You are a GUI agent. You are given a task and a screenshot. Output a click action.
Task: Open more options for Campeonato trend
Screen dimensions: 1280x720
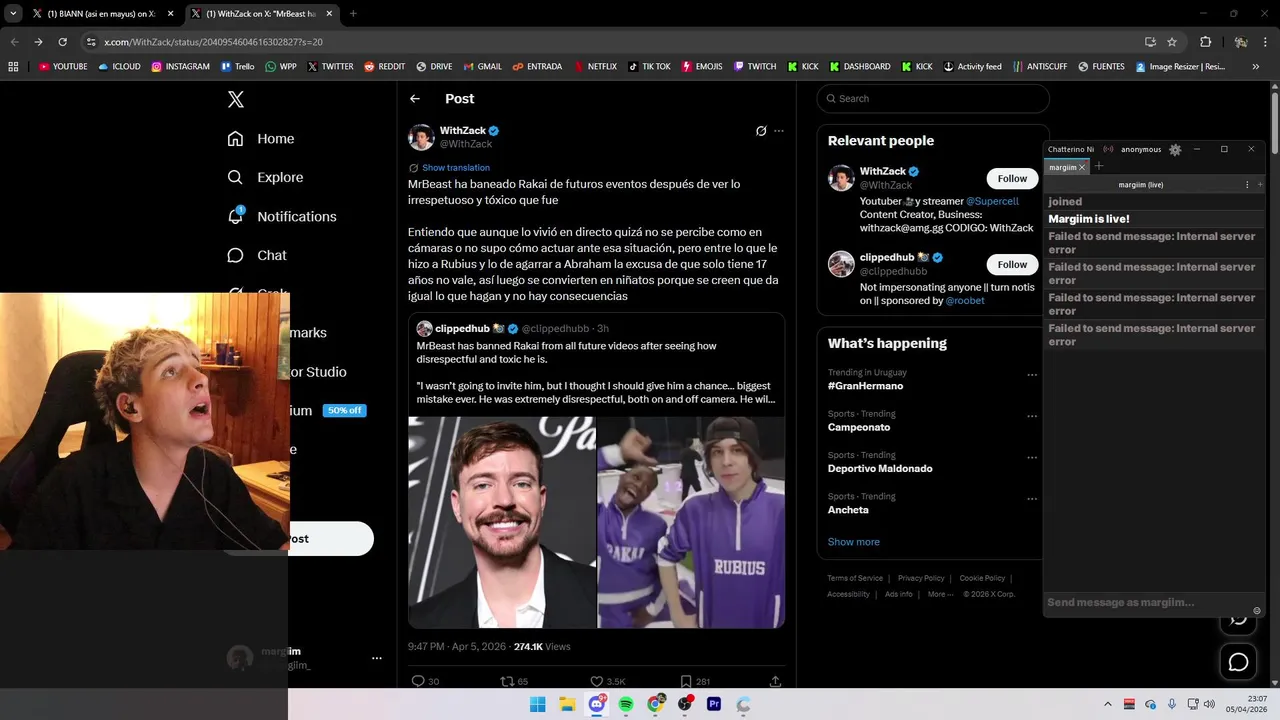pos(1032,416)
